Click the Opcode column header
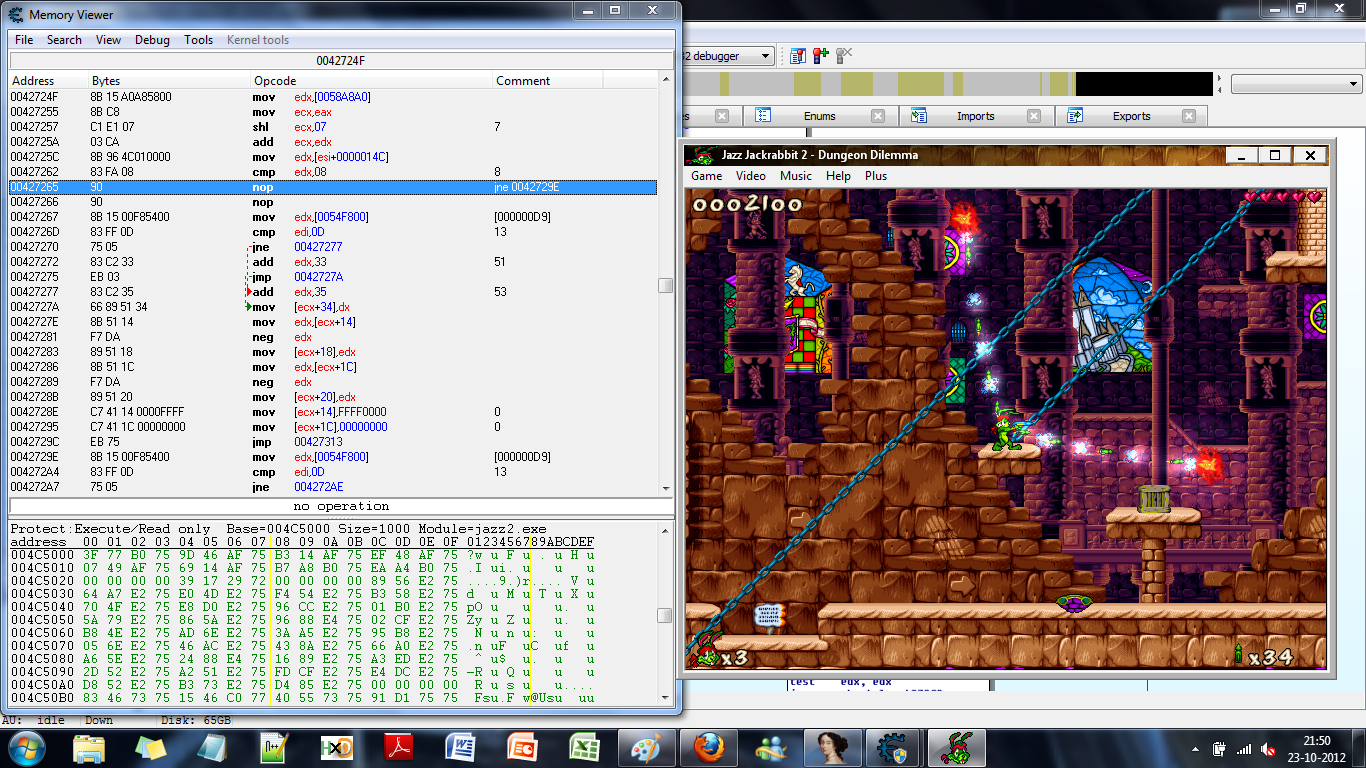The width and height of the screenshot is (1366, 768). pos(371,81)
